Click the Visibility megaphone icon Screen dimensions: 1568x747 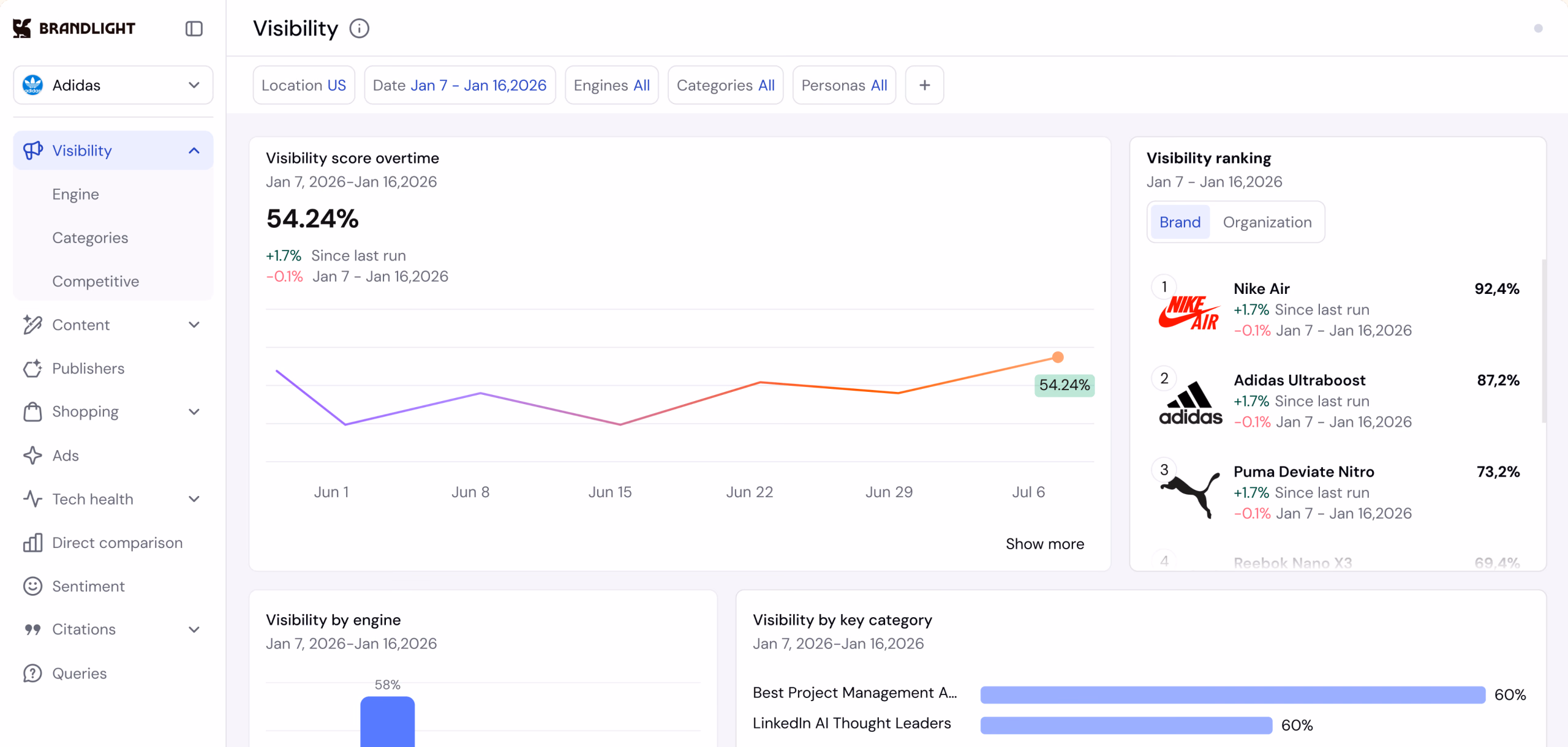(x=32, y=151)
